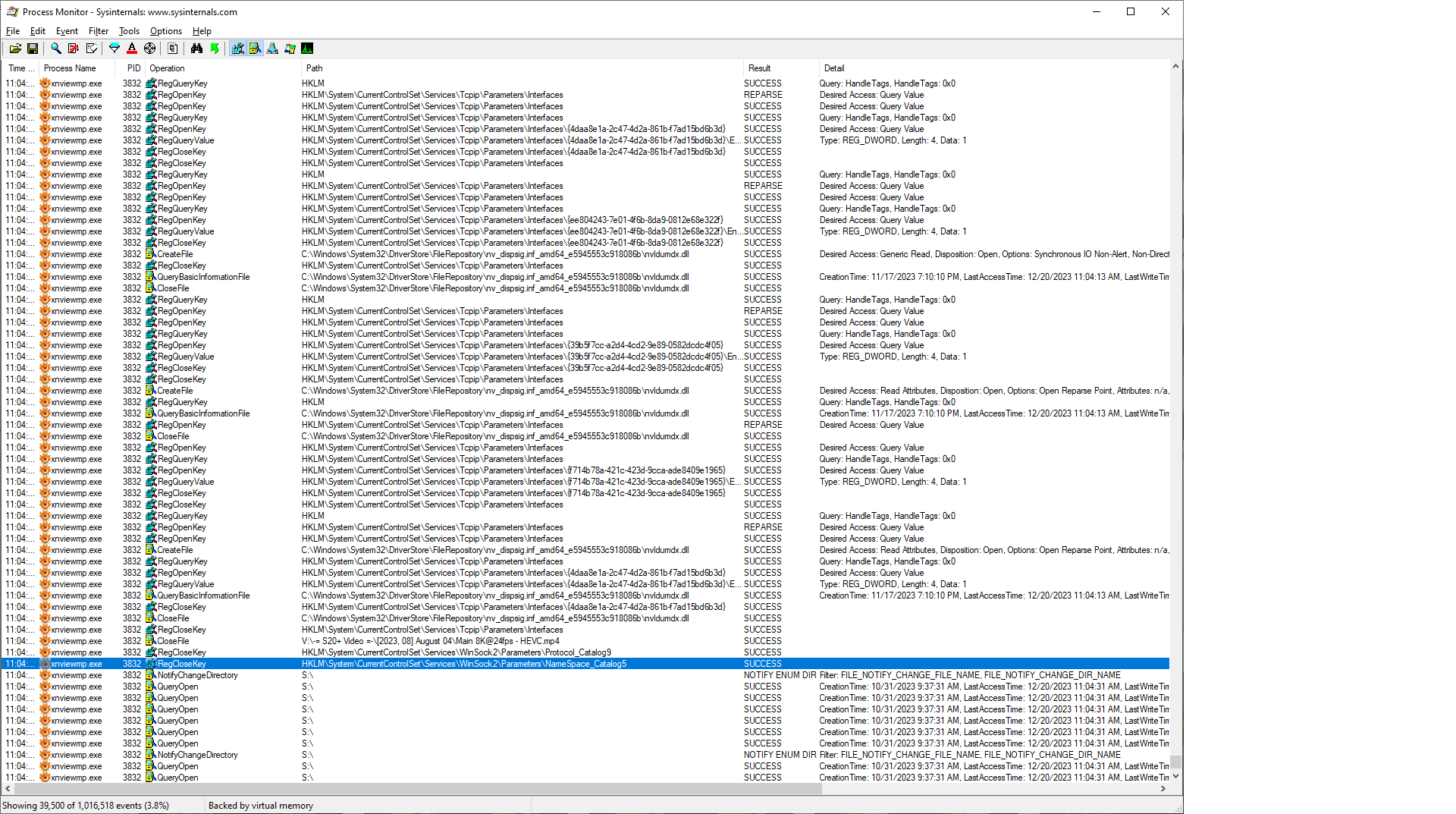Open the Options menu

[x=166, y=31]
